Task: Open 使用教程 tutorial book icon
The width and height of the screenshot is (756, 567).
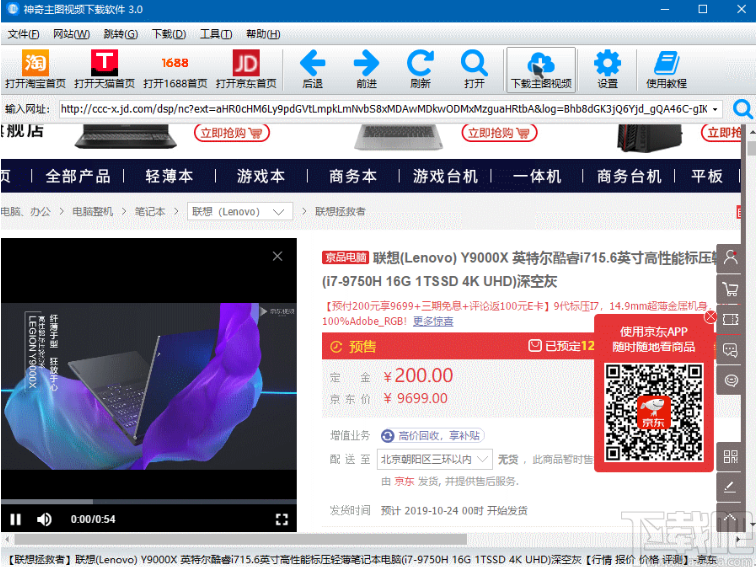Action: tap(666, 69)
